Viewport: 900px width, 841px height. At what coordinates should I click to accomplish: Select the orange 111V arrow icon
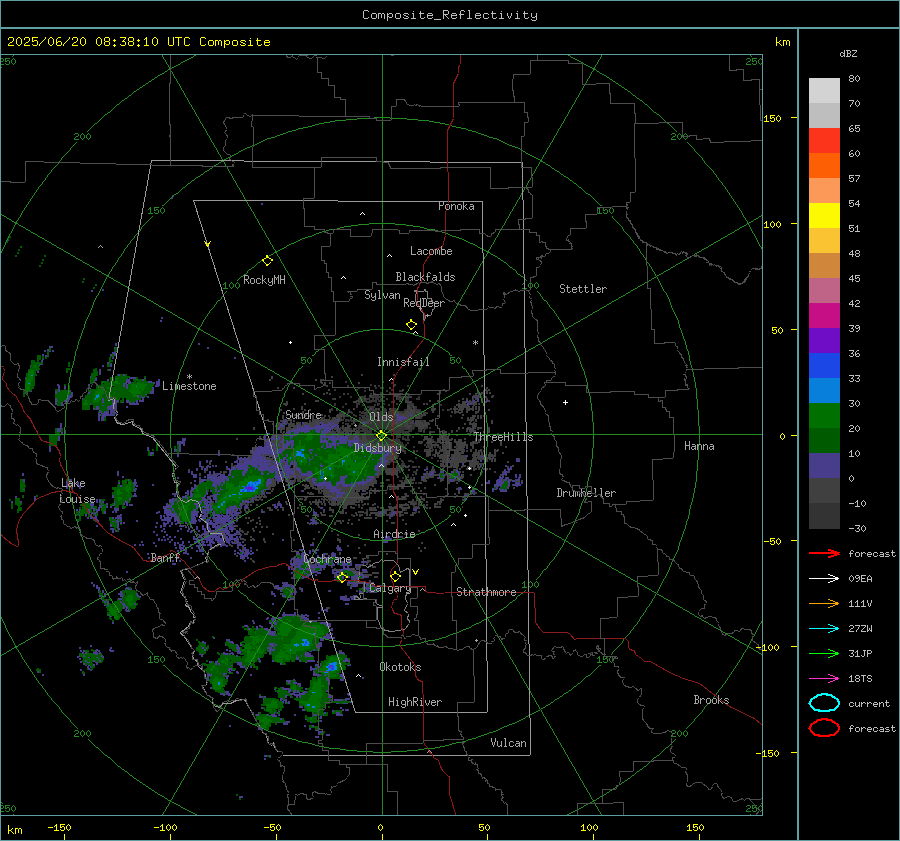point(824,603)
